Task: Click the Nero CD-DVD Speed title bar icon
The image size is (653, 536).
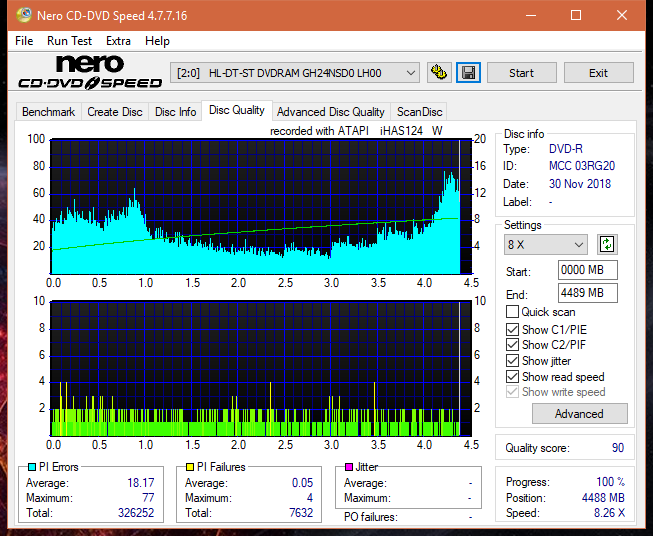Action: [24, 15]
